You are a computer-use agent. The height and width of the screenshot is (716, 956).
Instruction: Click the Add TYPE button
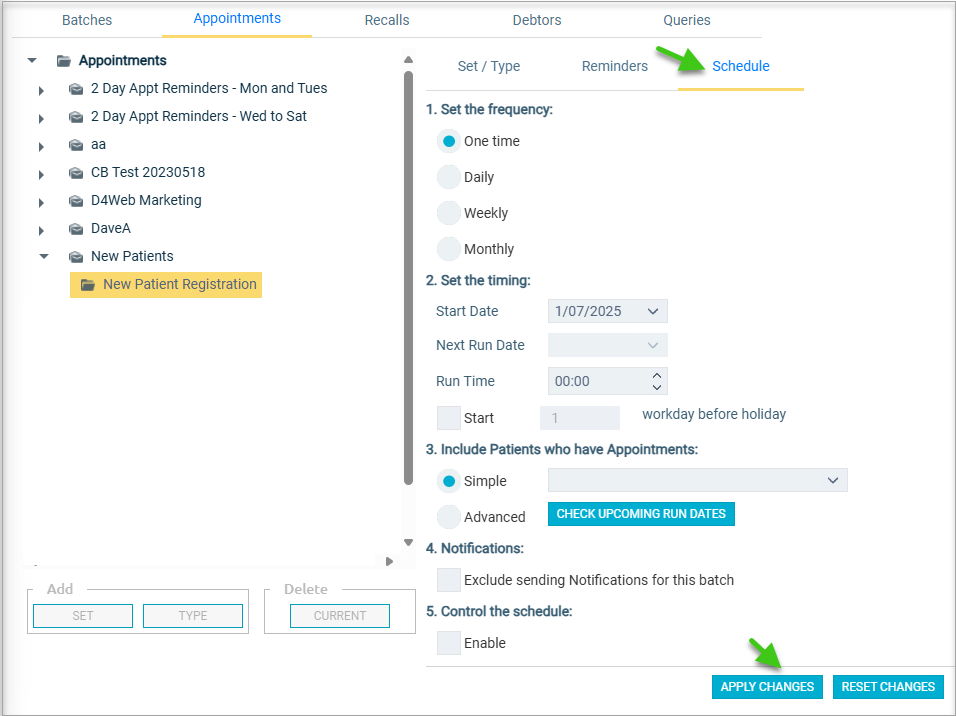193,616
